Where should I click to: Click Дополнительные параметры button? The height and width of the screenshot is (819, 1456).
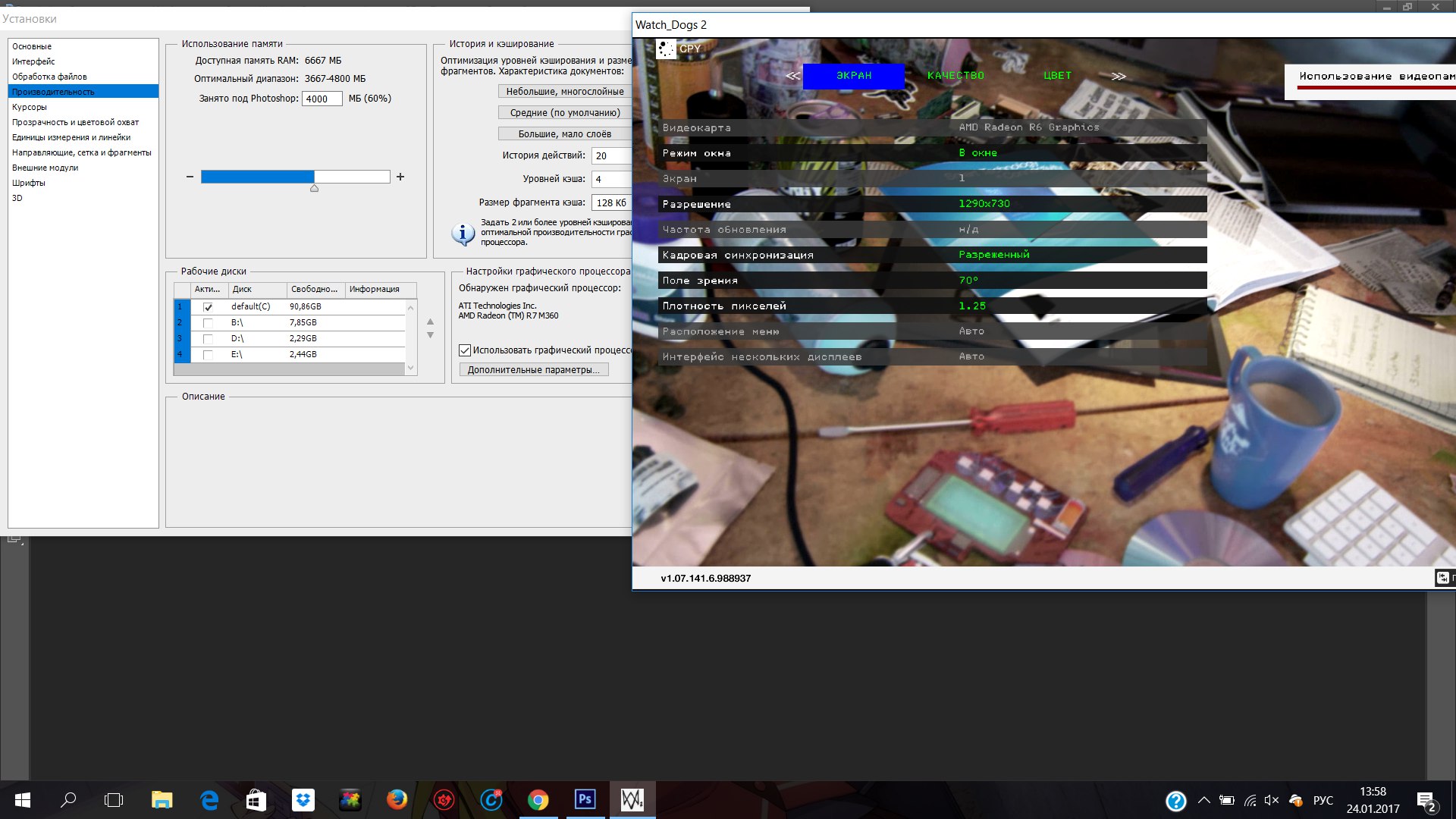click(x=534, y=370)
